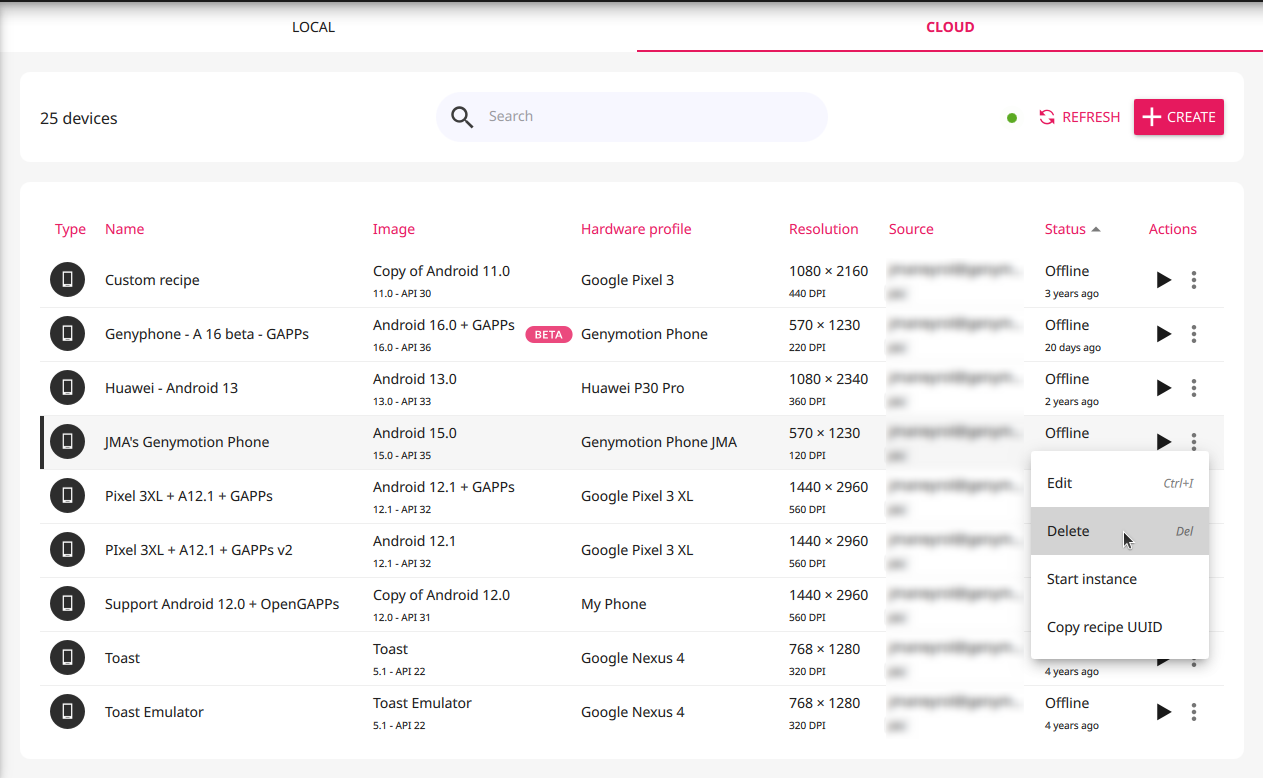The width and height of the screenshot is (1263, 778).
Task: Choose Start instance from the menu
Action: click(1120, 579)
